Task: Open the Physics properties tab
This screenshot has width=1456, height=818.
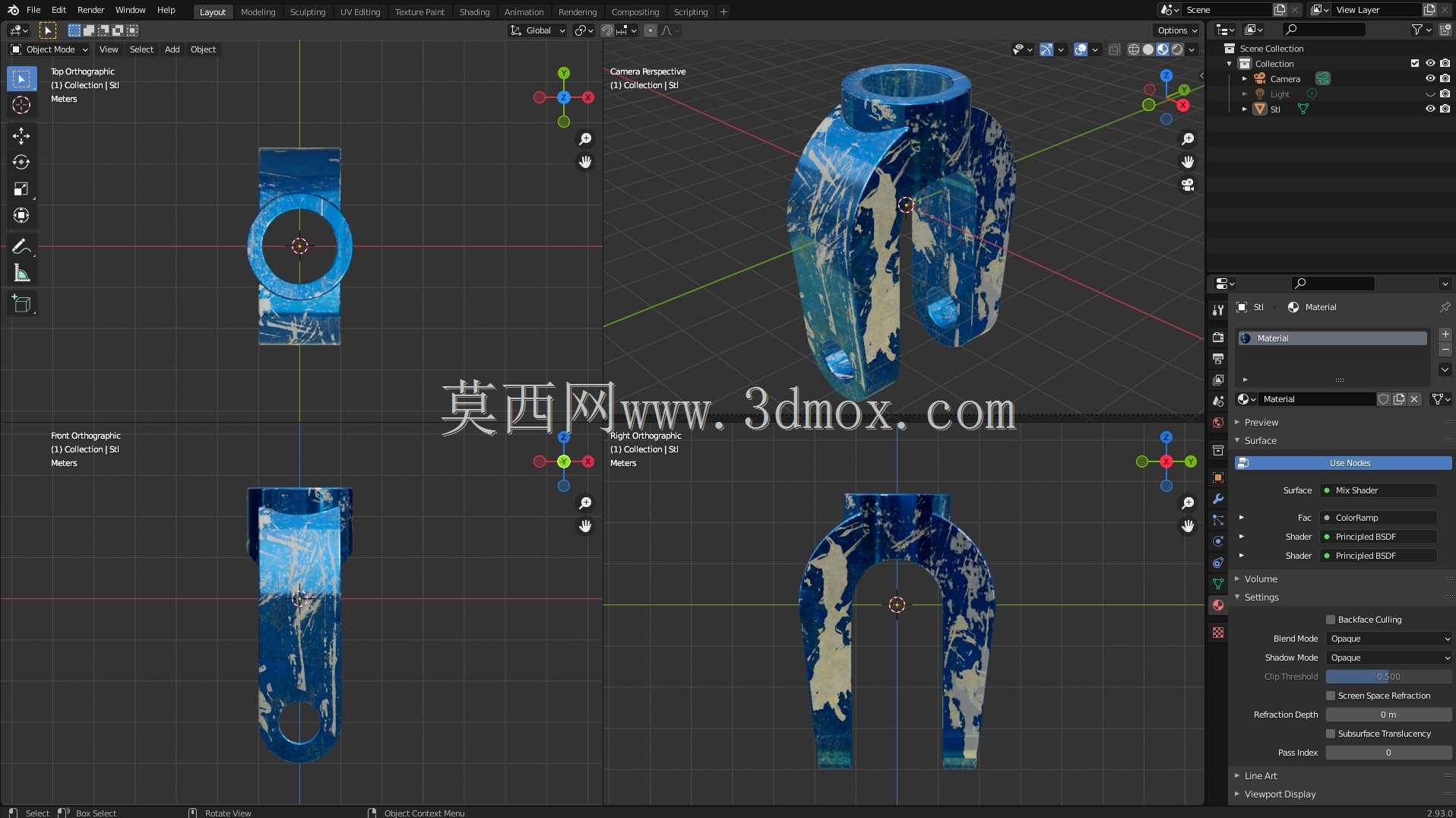Action: tap(1218, 541)
